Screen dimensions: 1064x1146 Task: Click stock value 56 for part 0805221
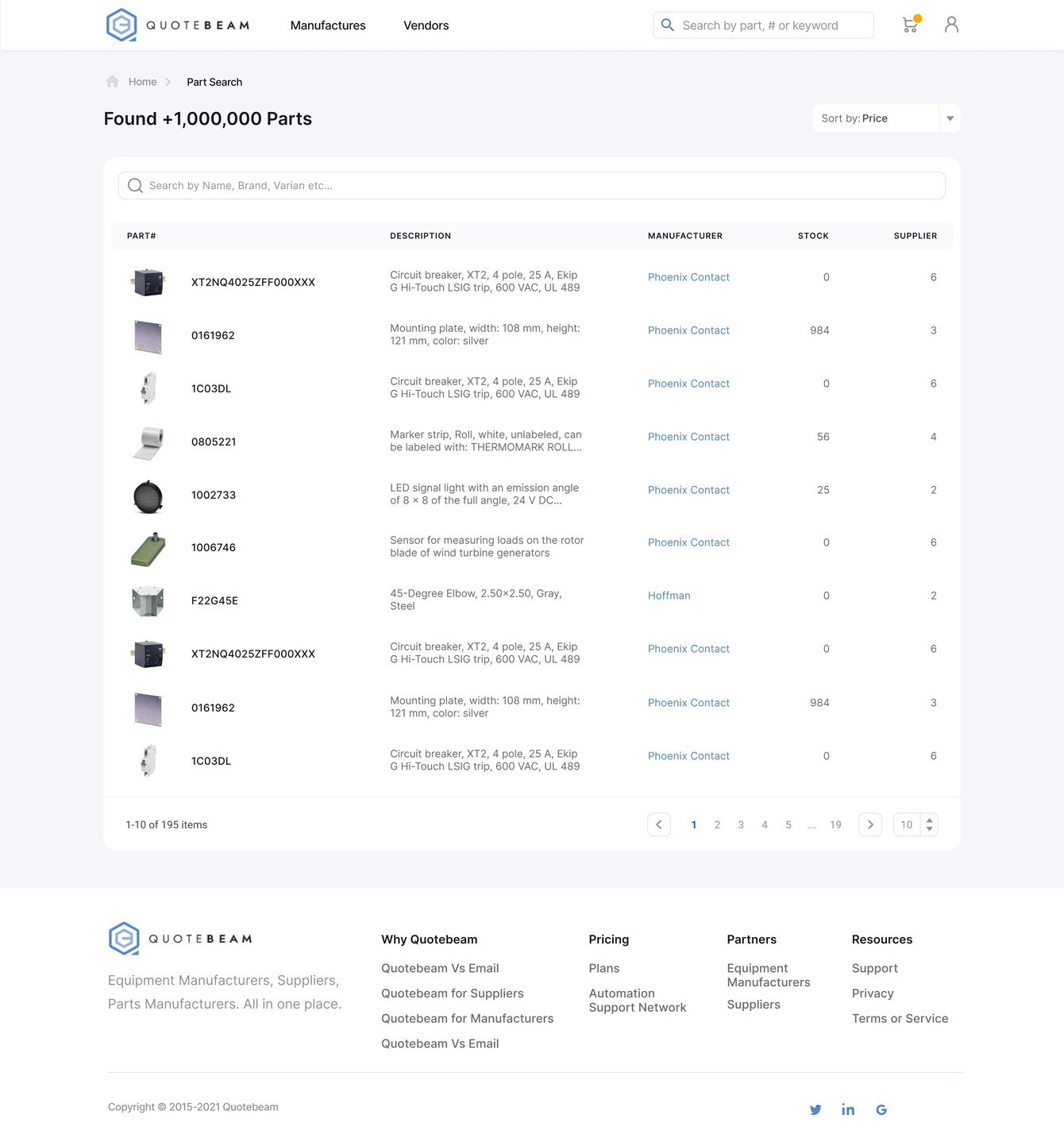(823, 437)
